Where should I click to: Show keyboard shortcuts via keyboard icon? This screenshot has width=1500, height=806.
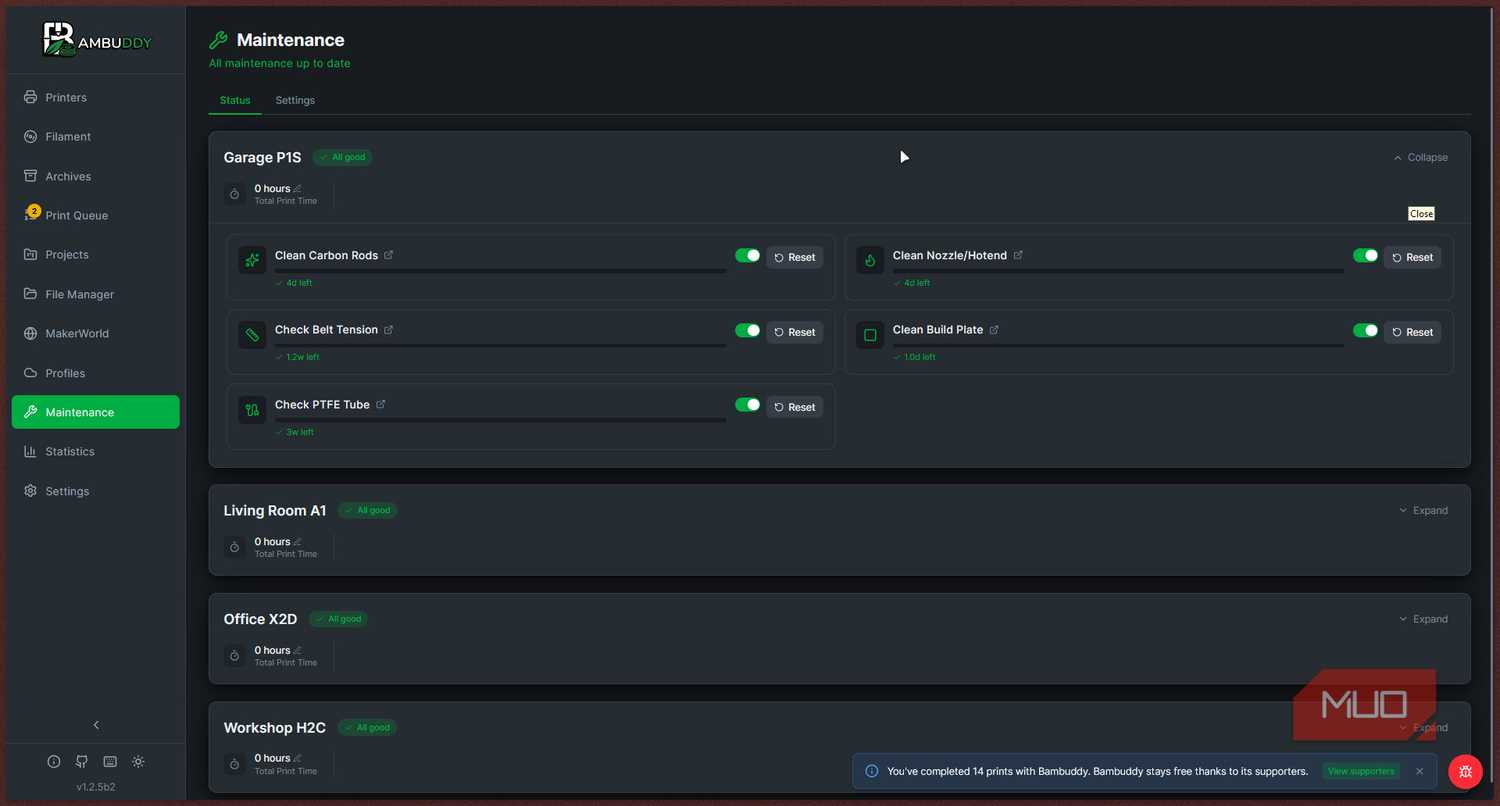pos(110,762)
